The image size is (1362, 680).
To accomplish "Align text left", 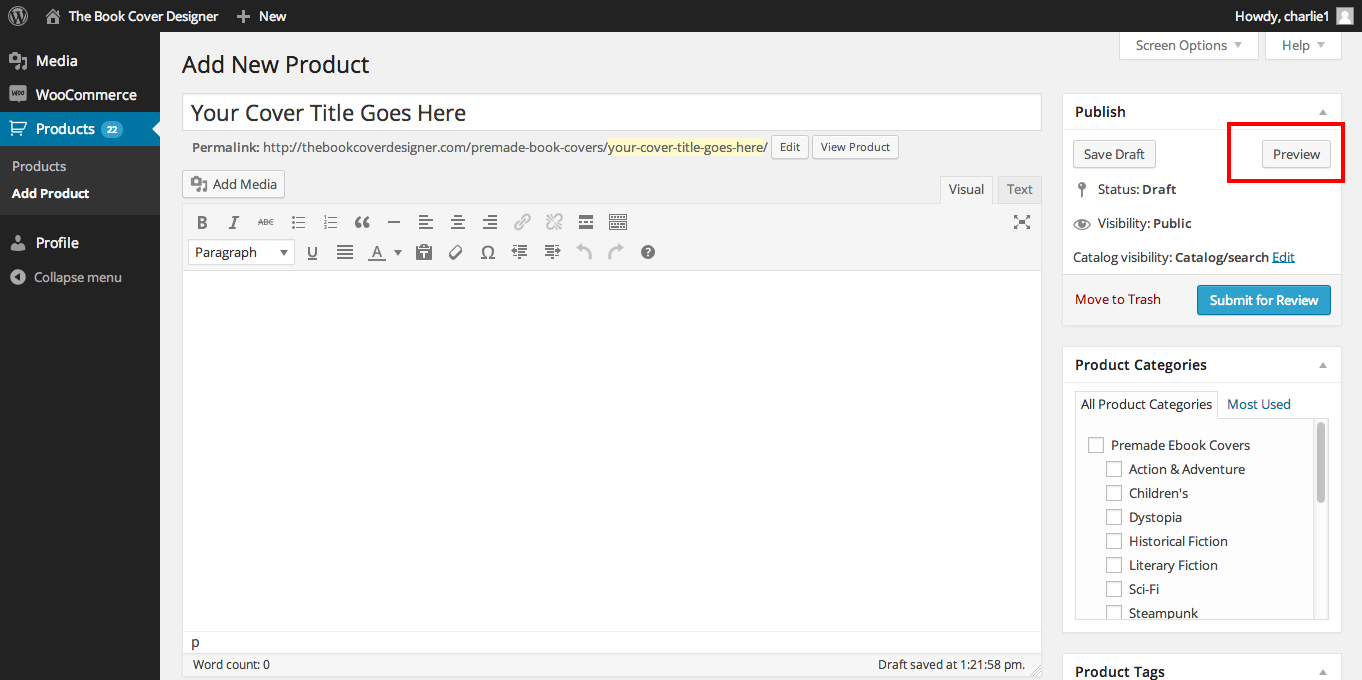I will [426, 222].
